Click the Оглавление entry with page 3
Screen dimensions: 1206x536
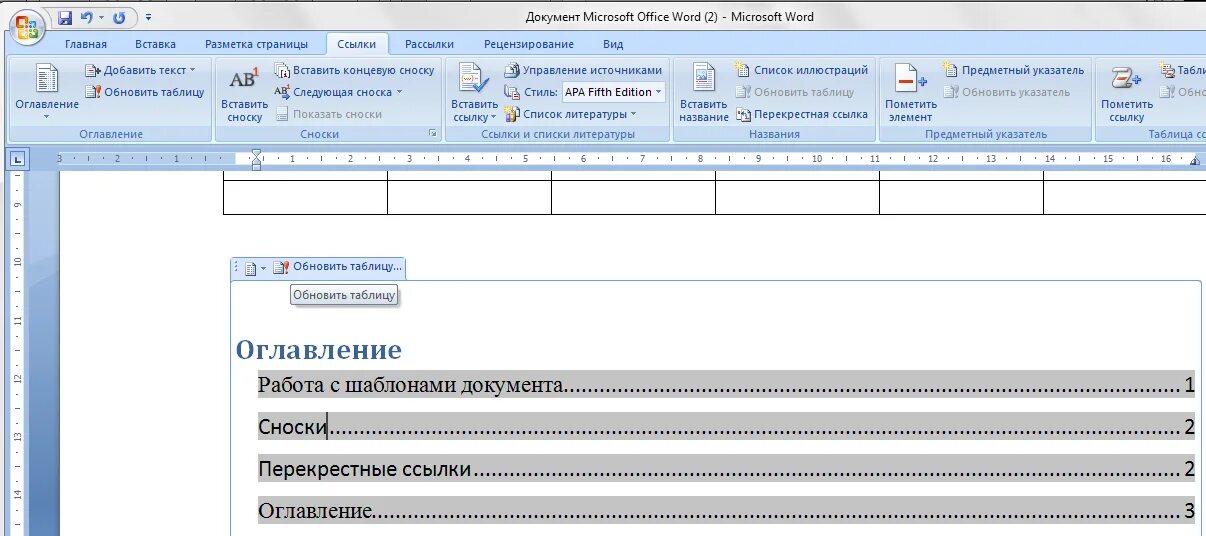(x=726, y=511)
